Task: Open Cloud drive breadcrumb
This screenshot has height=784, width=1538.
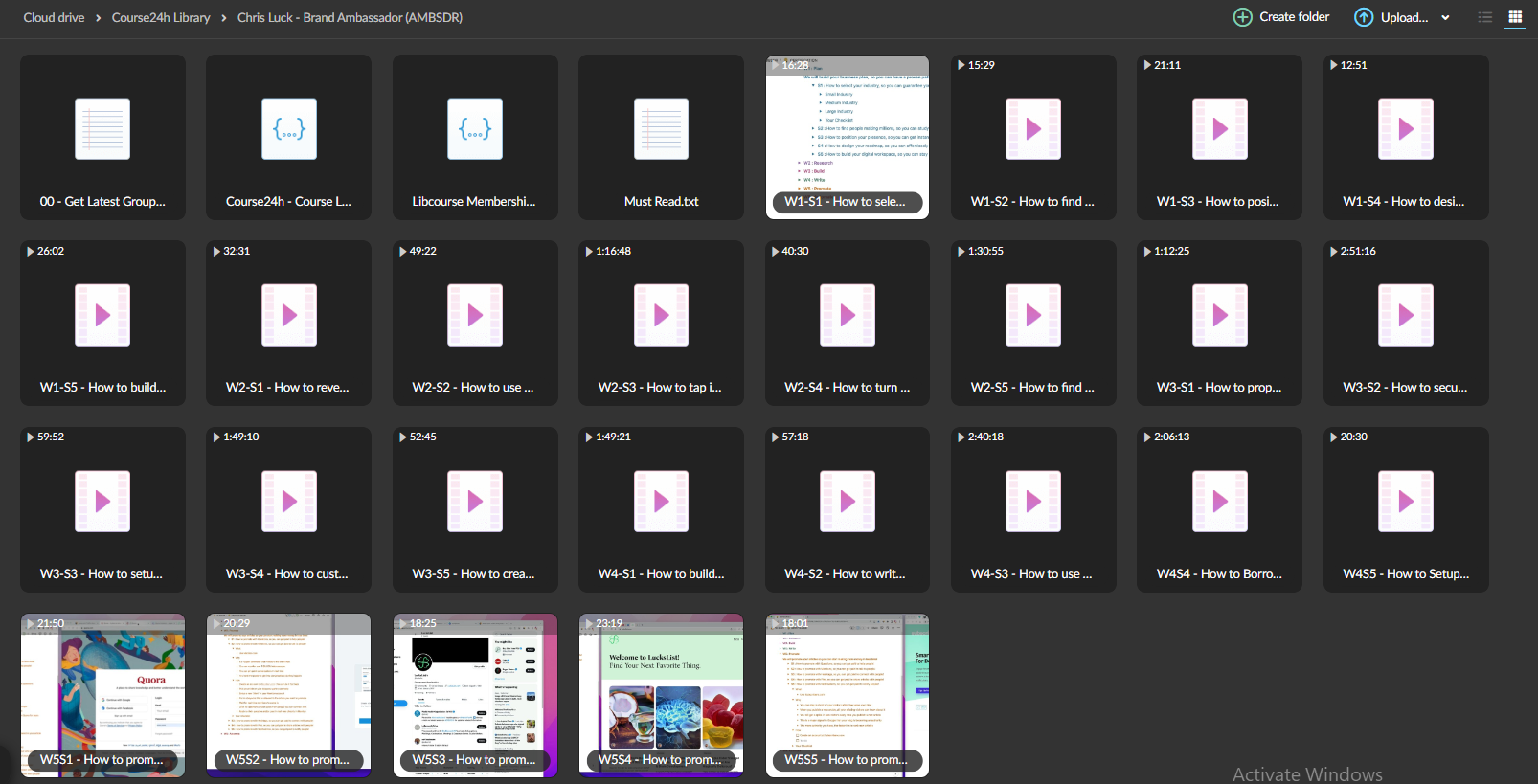Action: (x=54, y=17)
